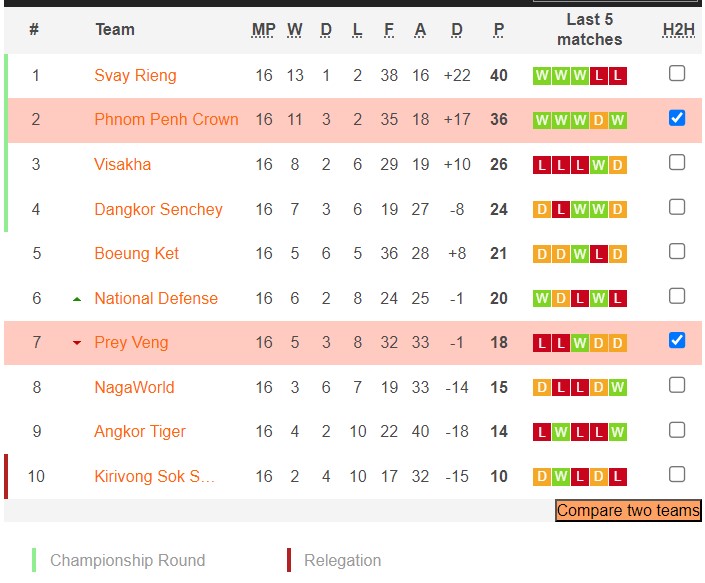This screenshot has width=705, height=583.
Task: Open the Phnom Penh Crown team link
Action: coord(166,120)
